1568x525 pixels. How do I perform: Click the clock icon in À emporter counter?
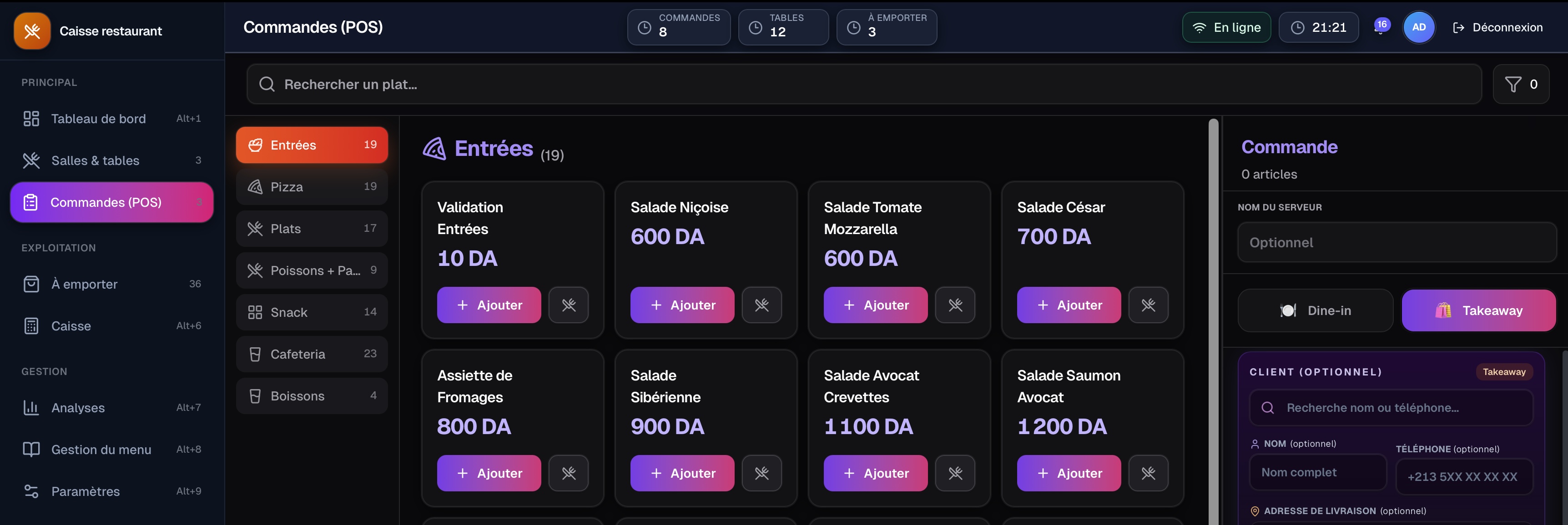tap(853, 27)
